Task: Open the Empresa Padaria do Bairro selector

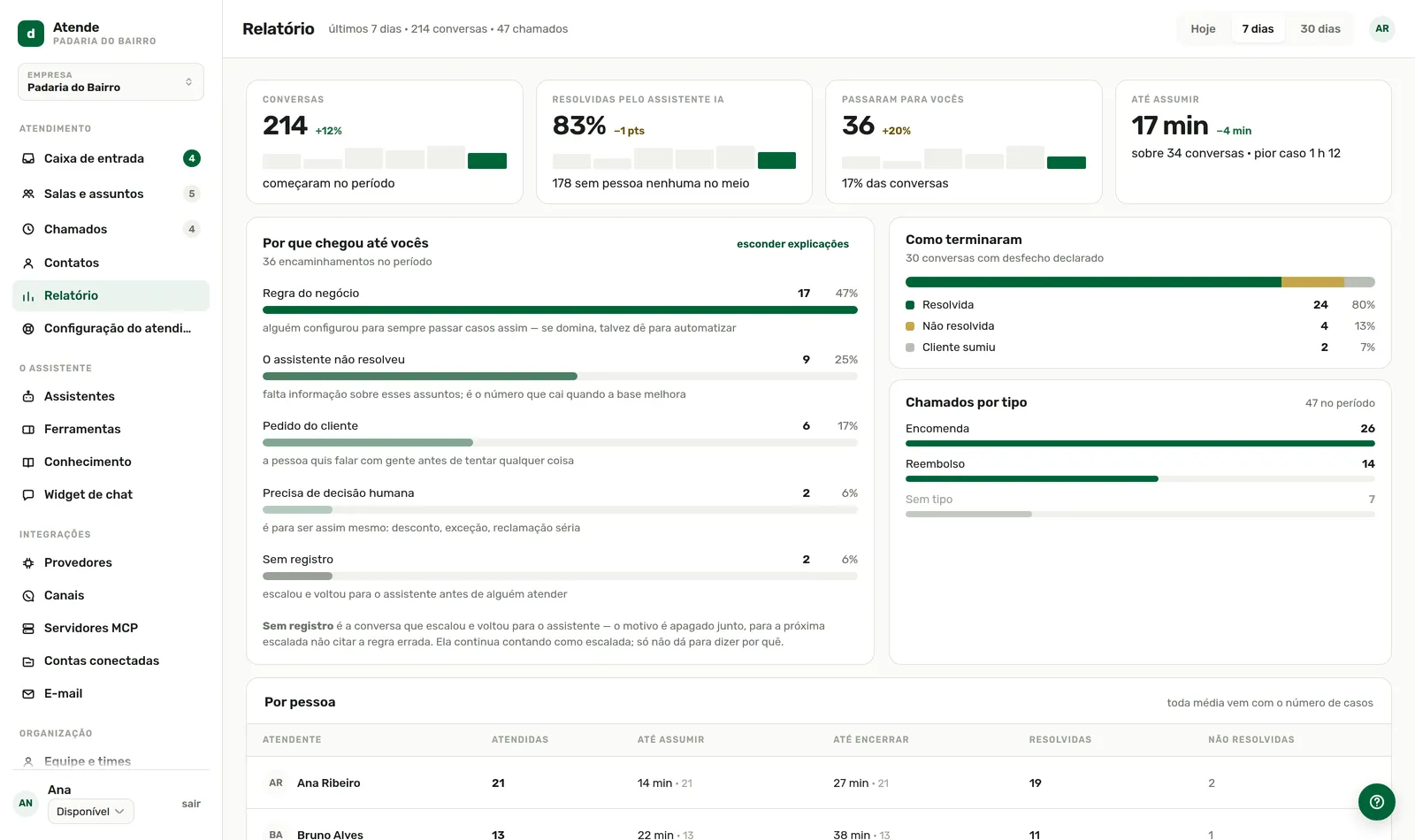Action: click(111, 81)
